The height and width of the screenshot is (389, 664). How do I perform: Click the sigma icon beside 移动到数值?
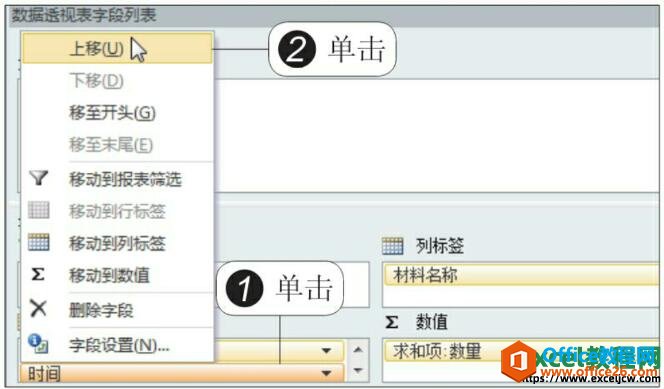pos(38,275)
